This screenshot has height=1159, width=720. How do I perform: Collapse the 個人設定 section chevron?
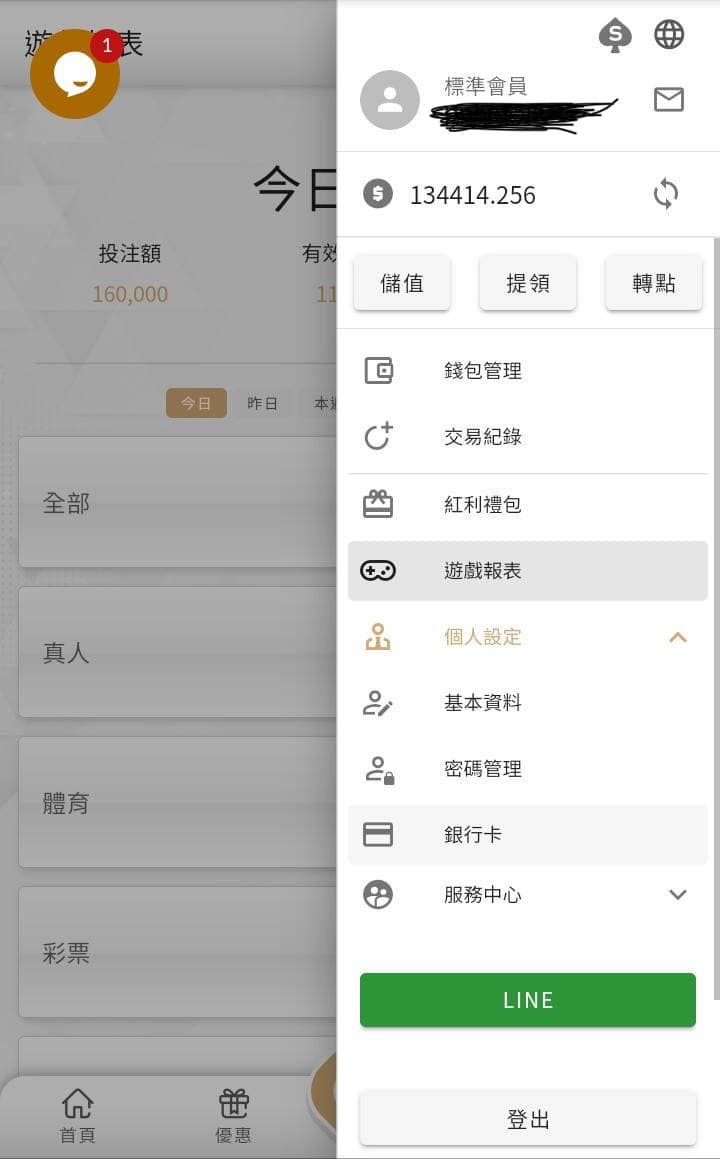(x=678, y=637)
